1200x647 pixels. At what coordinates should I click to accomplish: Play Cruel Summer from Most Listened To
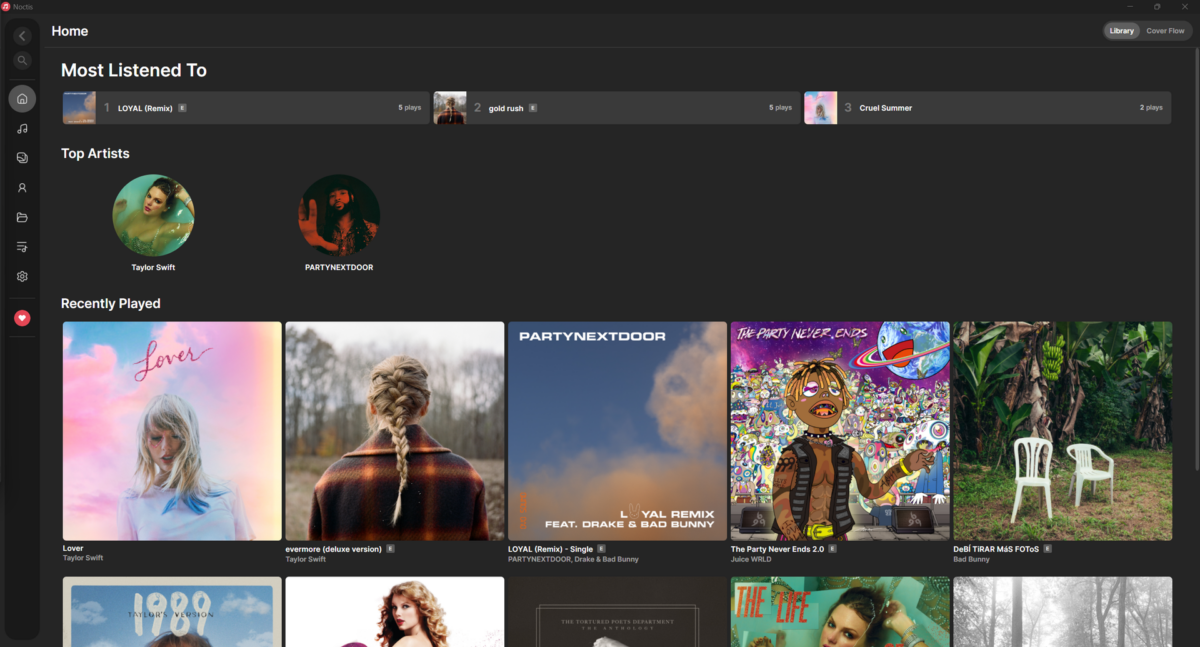coord(987,108)
